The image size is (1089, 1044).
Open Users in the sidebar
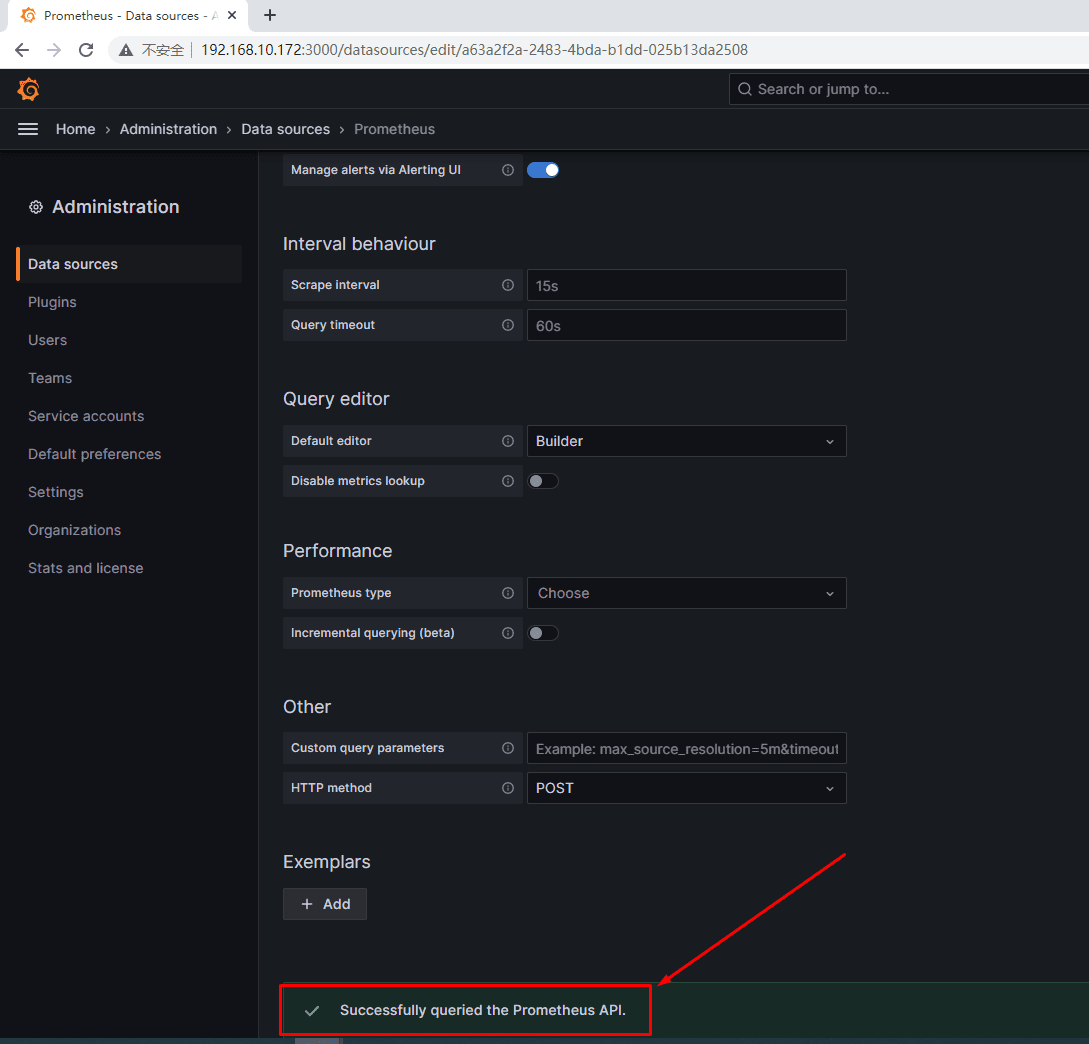click(x=47, y=340)
